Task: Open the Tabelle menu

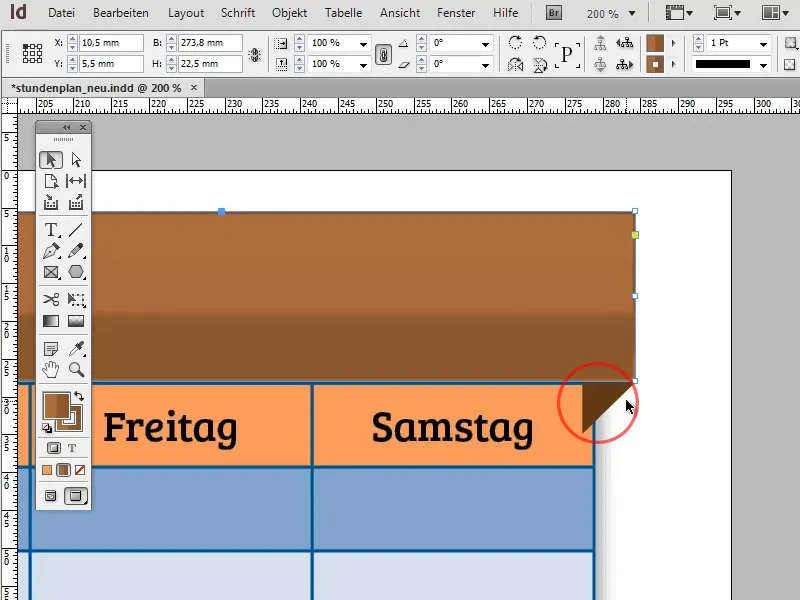Action: pos(343,13)
